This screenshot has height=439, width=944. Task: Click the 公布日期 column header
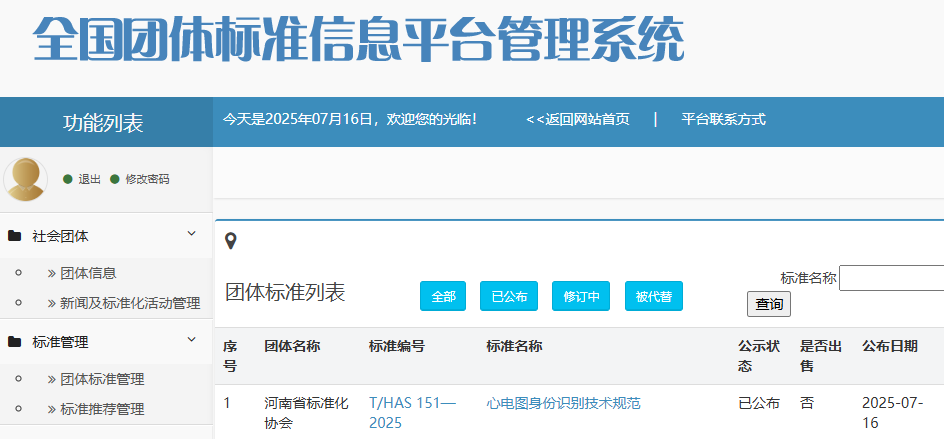pos(890,346)
